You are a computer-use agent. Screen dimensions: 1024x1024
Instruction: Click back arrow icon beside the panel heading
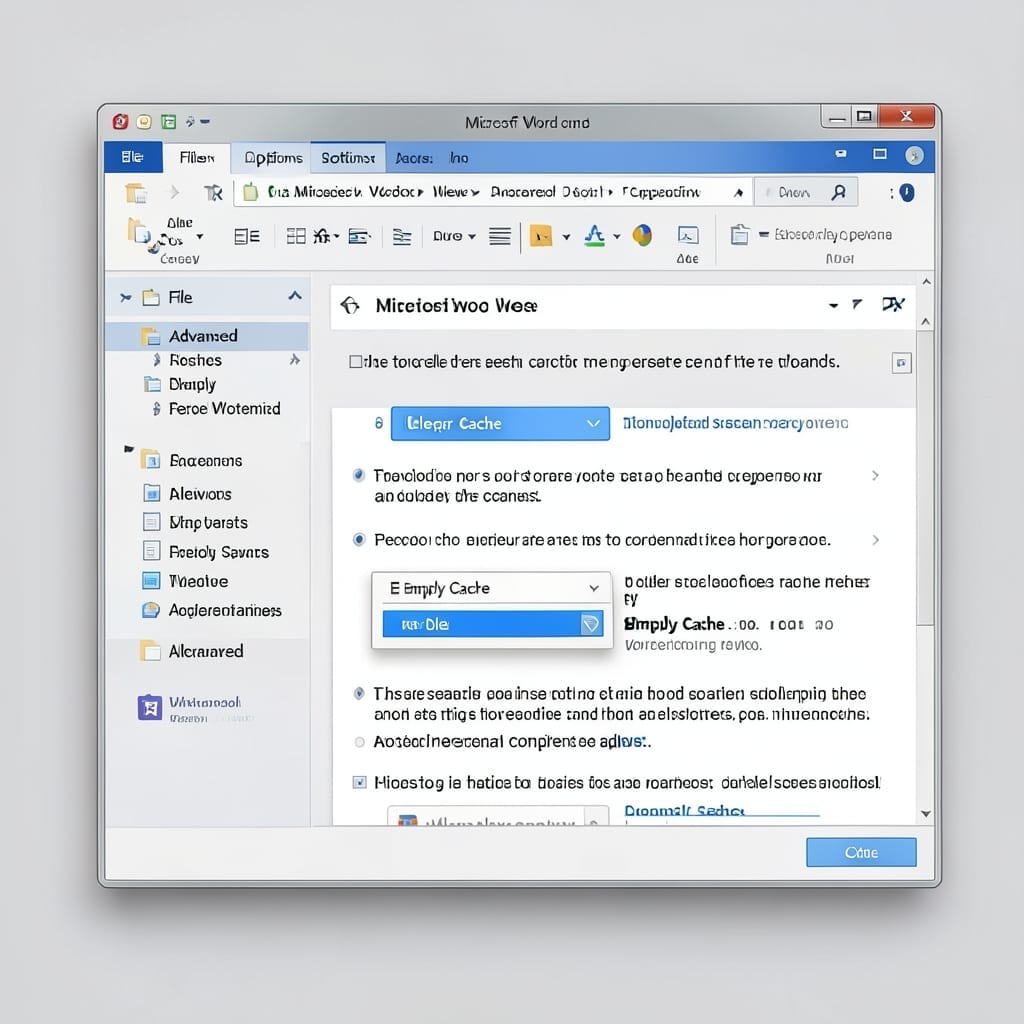point(350,306)
